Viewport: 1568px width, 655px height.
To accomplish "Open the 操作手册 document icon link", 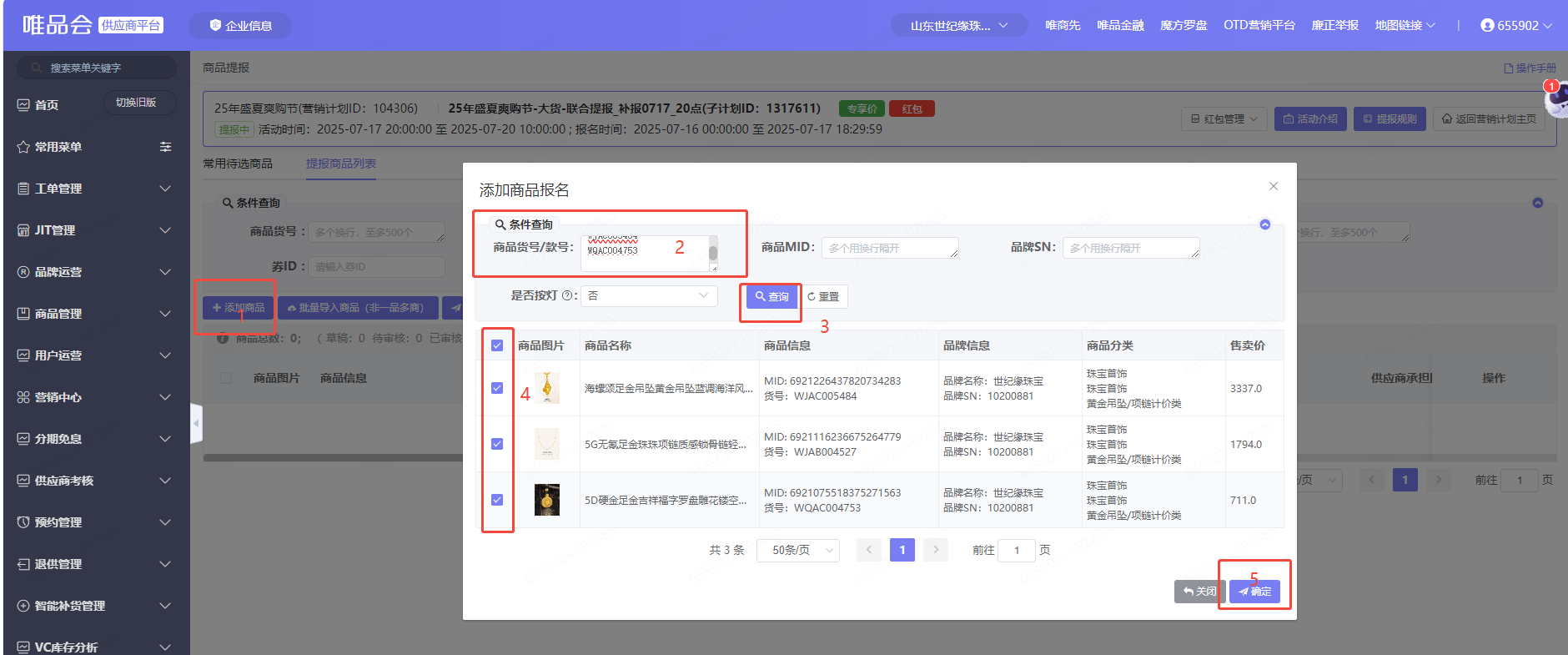I will pos(1508,68).
